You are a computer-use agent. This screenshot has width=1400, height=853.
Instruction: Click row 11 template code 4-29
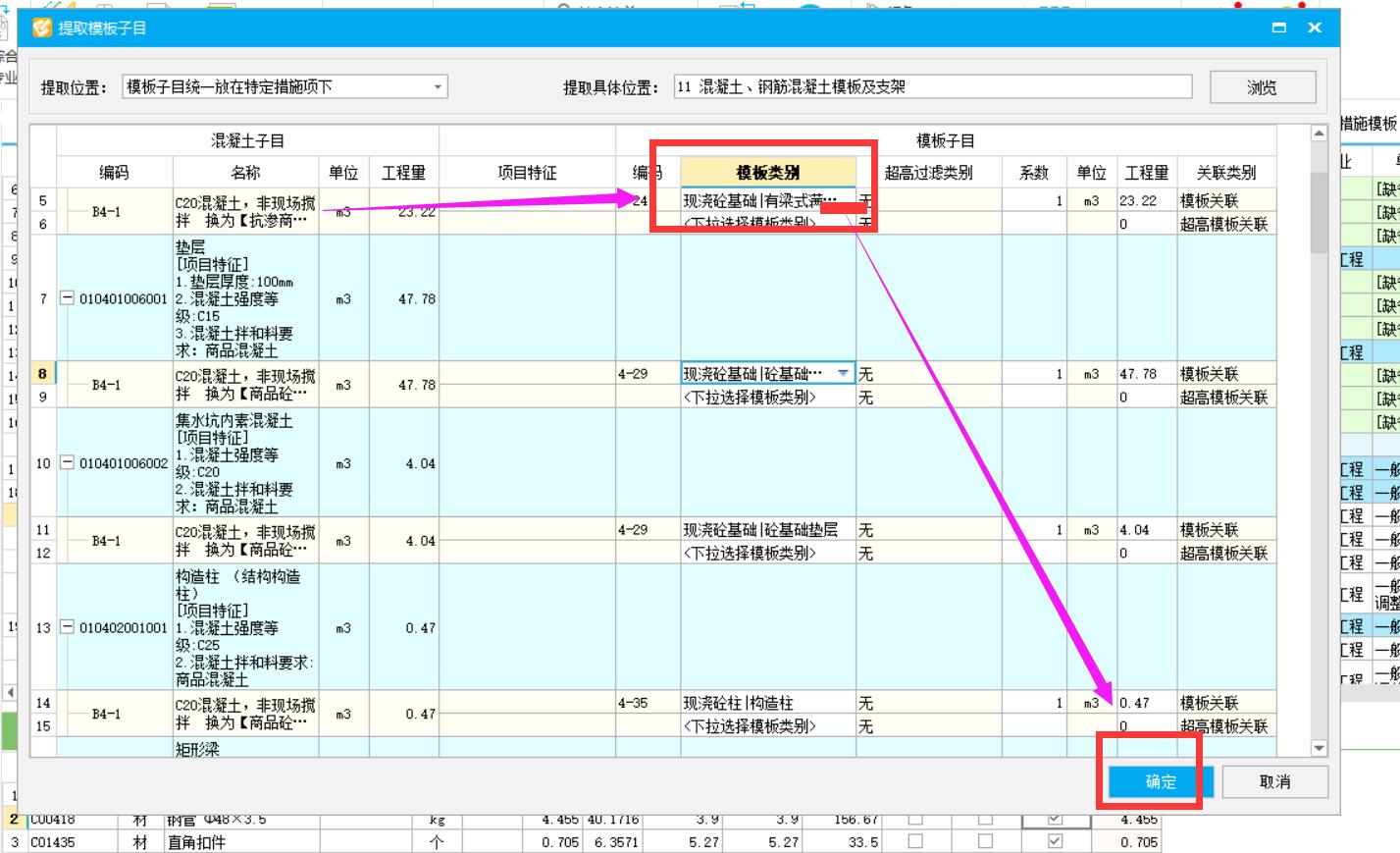click(648, 529)
